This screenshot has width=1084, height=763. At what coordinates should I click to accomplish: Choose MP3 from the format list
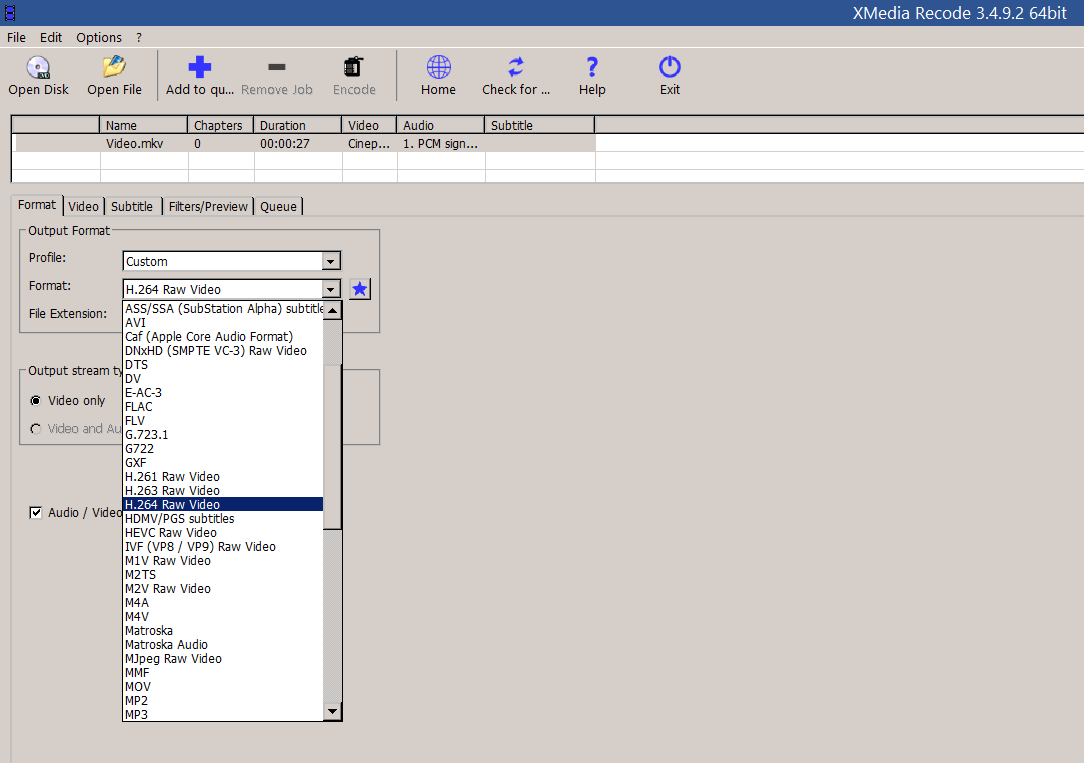coord(223,715)
